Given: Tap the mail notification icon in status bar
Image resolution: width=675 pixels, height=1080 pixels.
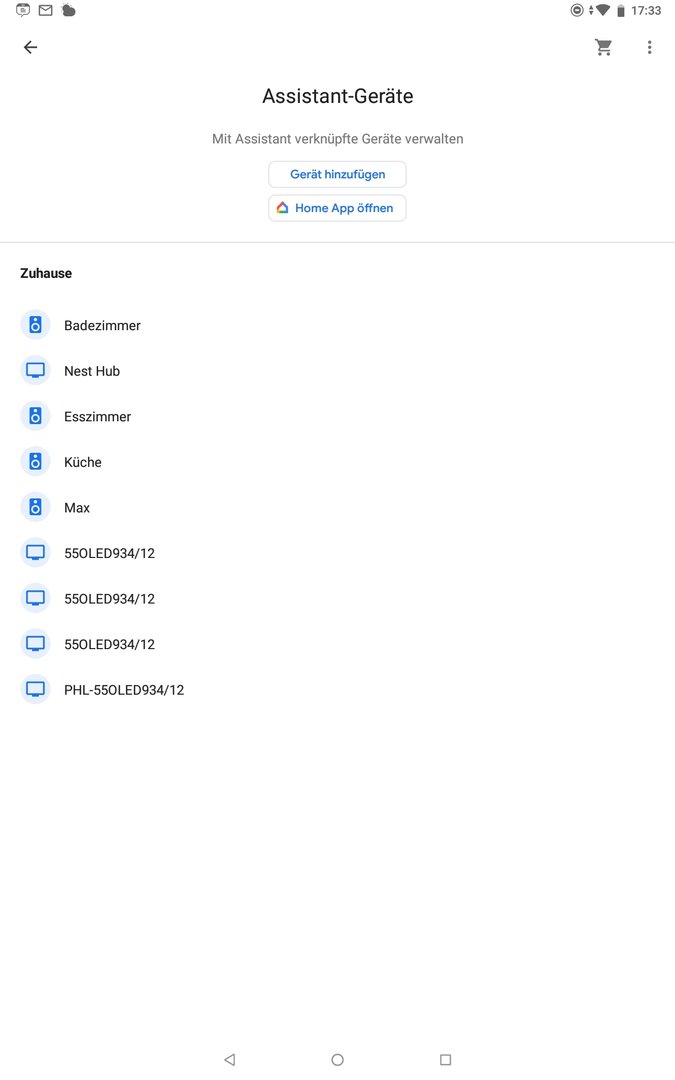Looking at the screenshot, I should pyautogui.click(x=45, y=10).
